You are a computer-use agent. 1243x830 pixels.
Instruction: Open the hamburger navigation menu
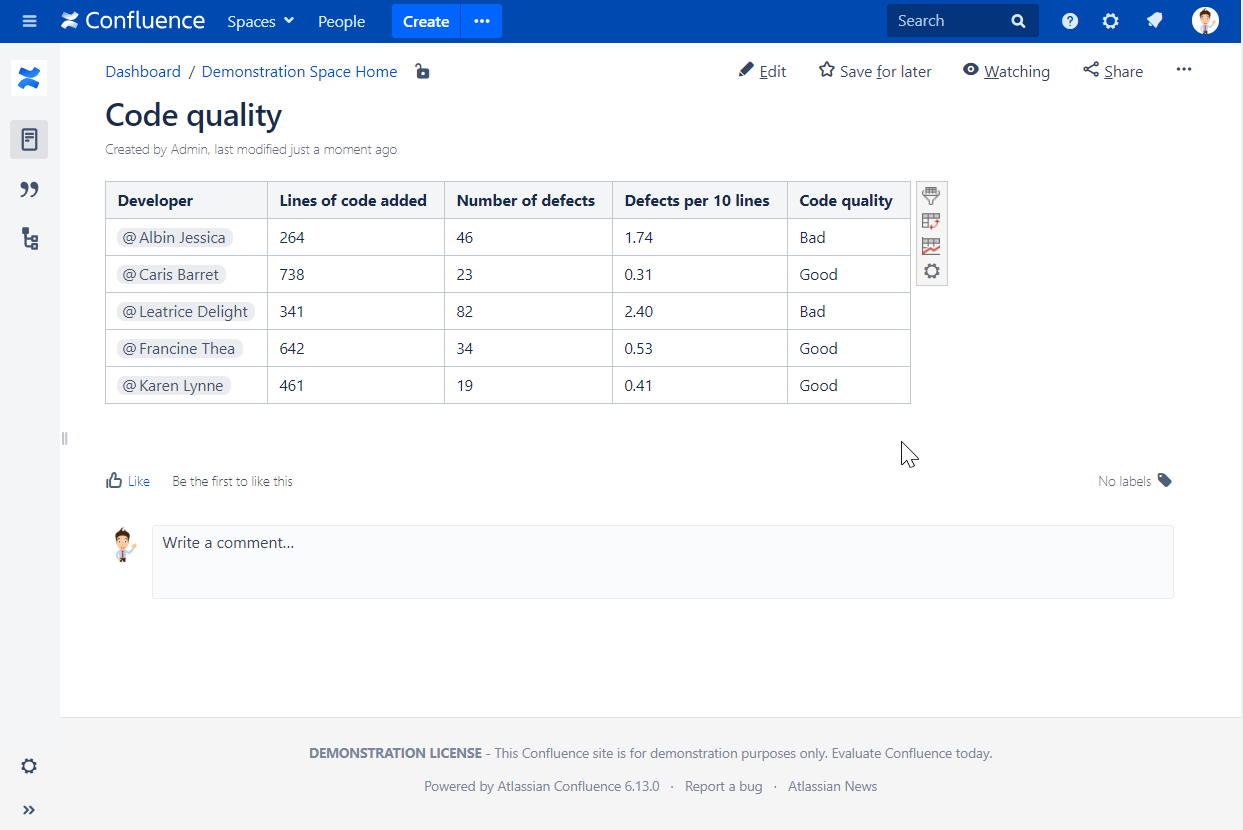(29, 20)
